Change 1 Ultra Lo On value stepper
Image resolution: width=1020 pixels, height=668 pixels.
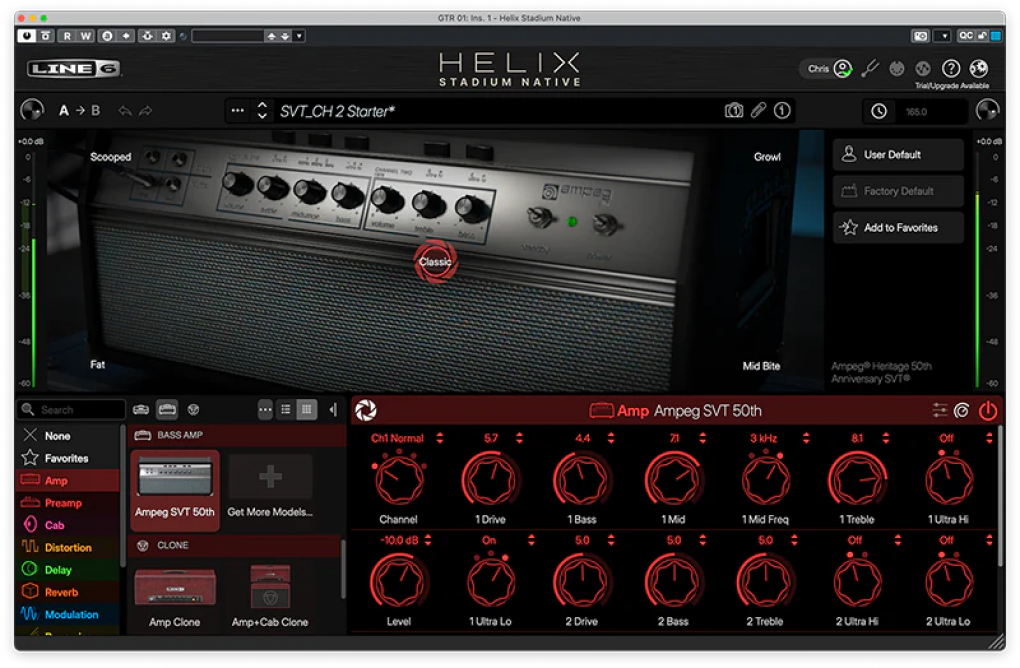[x=531, y=541]
